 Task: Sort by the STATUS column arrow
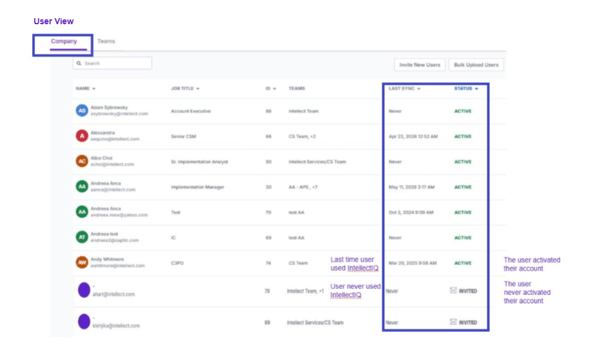point(476,89)
